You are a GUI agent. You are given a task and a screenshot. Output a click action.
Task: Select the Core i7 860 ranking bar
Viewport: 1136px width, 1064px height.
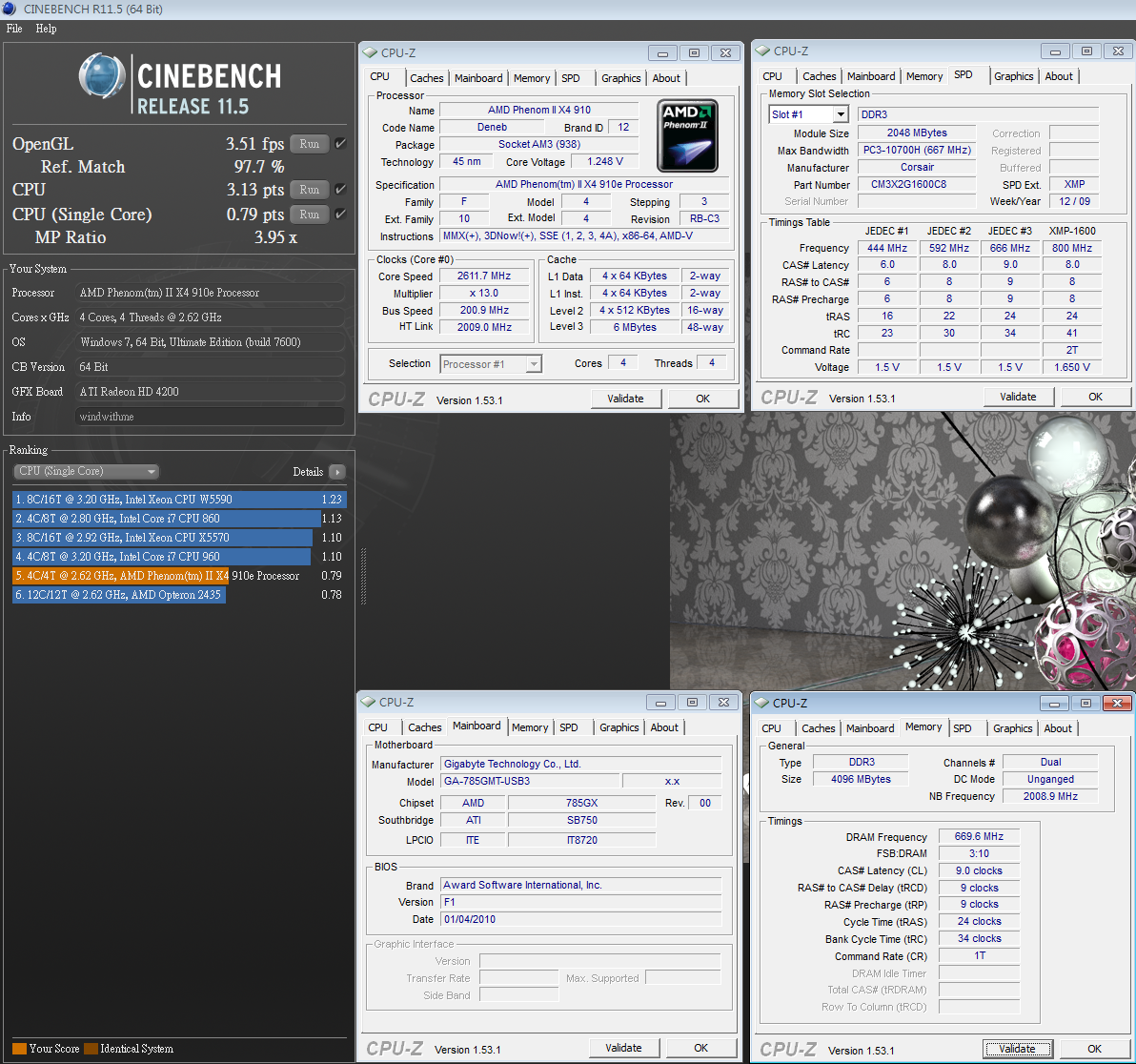click(x=167, y=519)
